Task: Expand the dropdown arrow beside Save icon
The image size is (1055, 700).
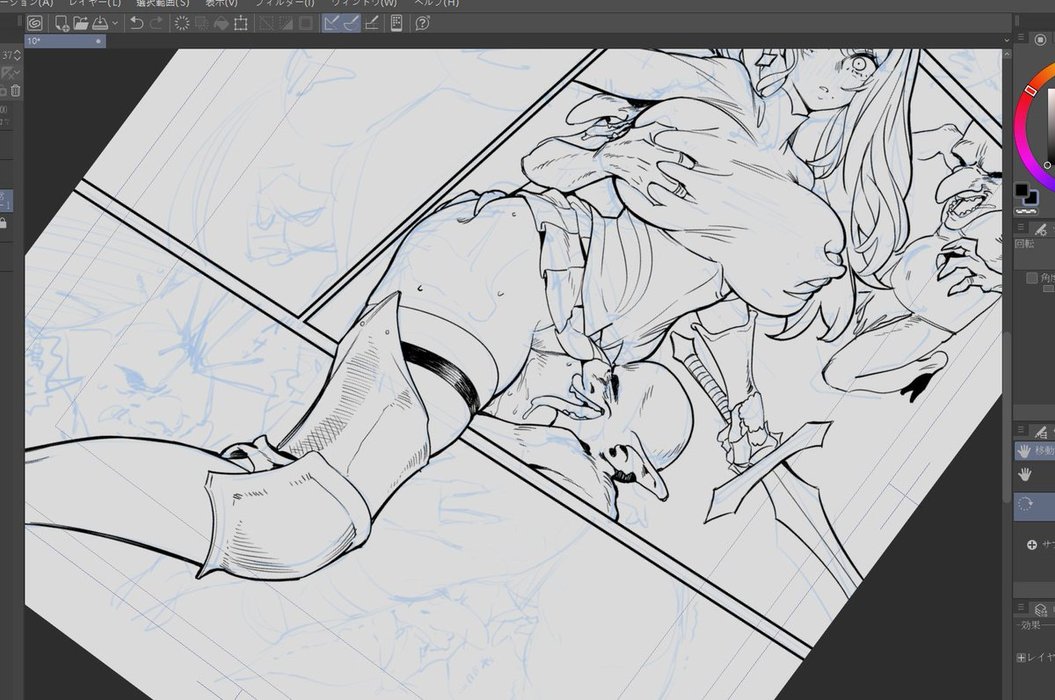Action: coord(116,23)
